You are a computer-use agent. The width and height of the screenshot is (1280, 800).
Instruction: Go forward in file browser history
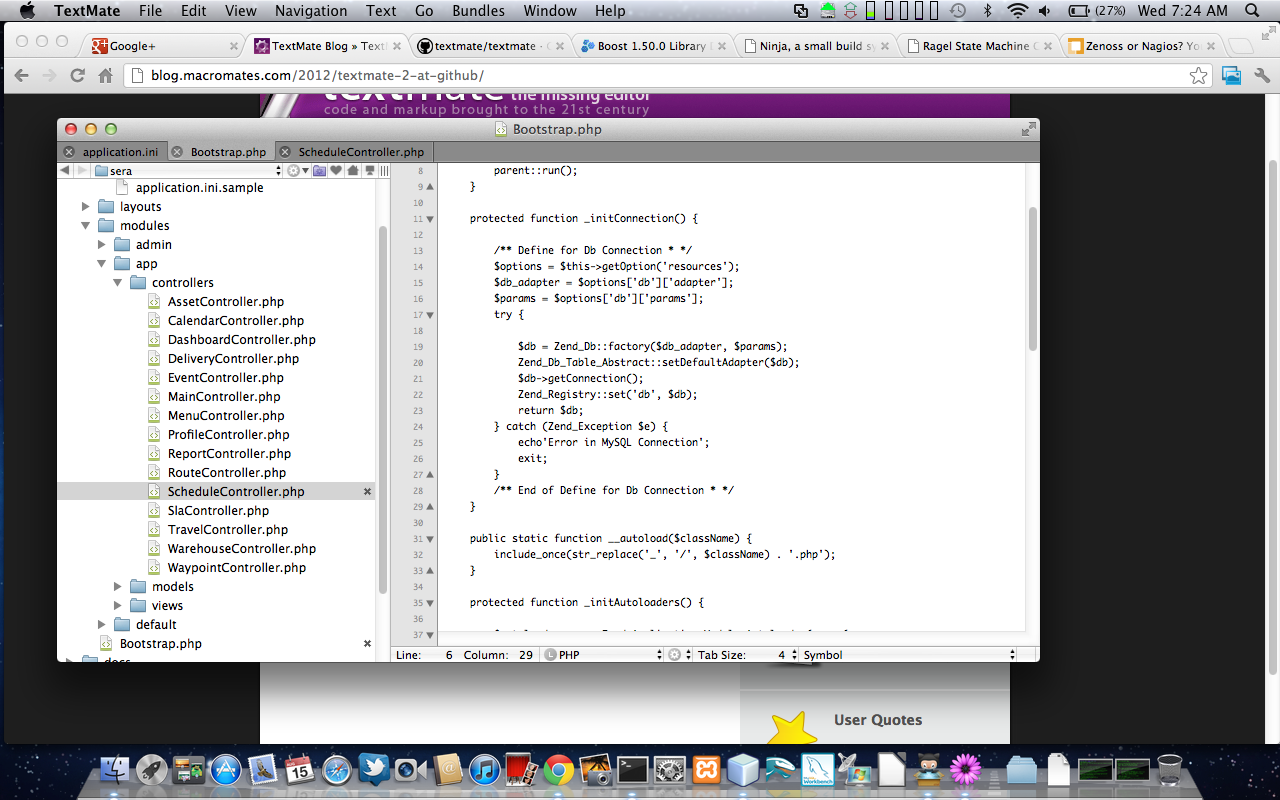tap(82, 171)
